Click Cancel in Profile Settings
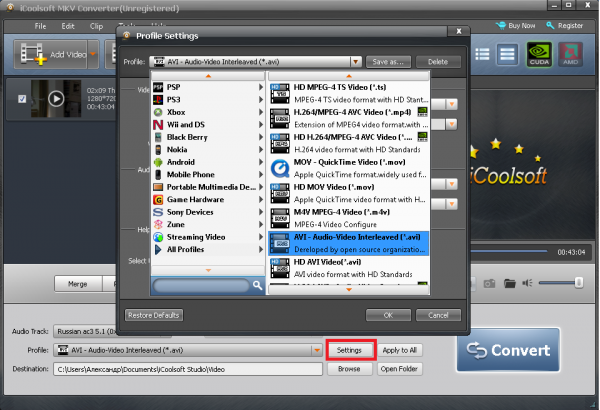This screenshot has height=410, width=600. (x=438, y=315)
